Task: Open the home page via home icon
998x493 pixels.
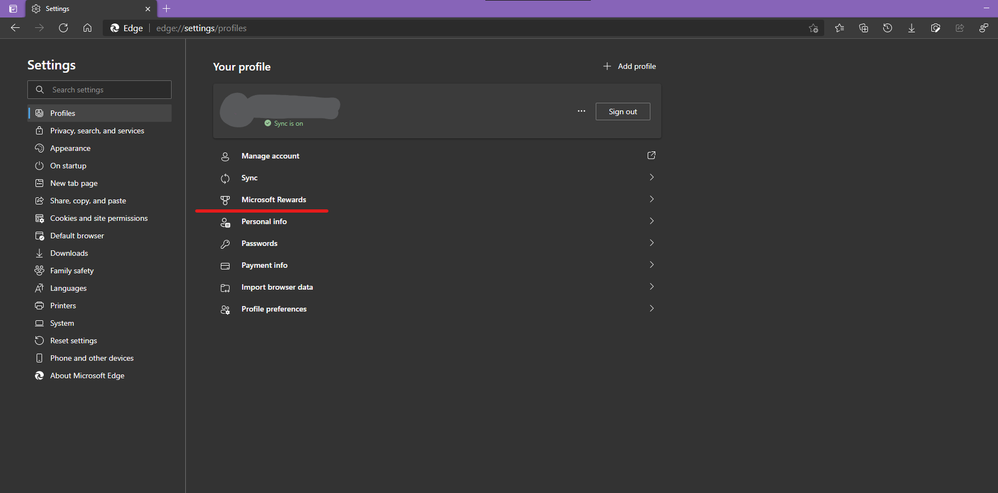Action: [87, 28]
